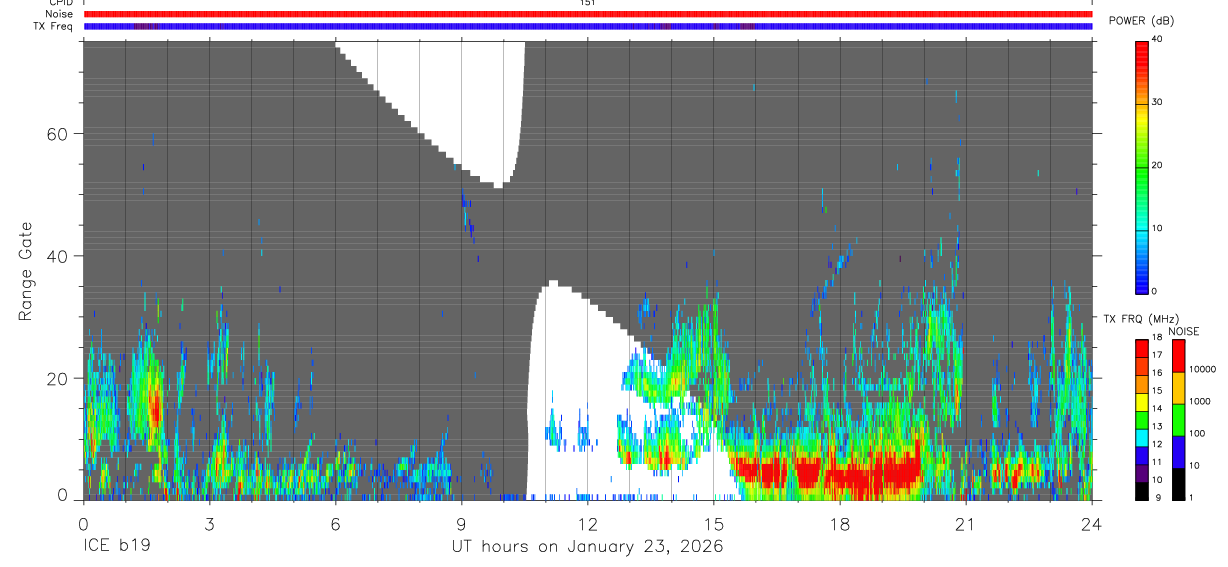Pick the black bottom segment of the TX FRQ colorbar

click(1141, 489)
